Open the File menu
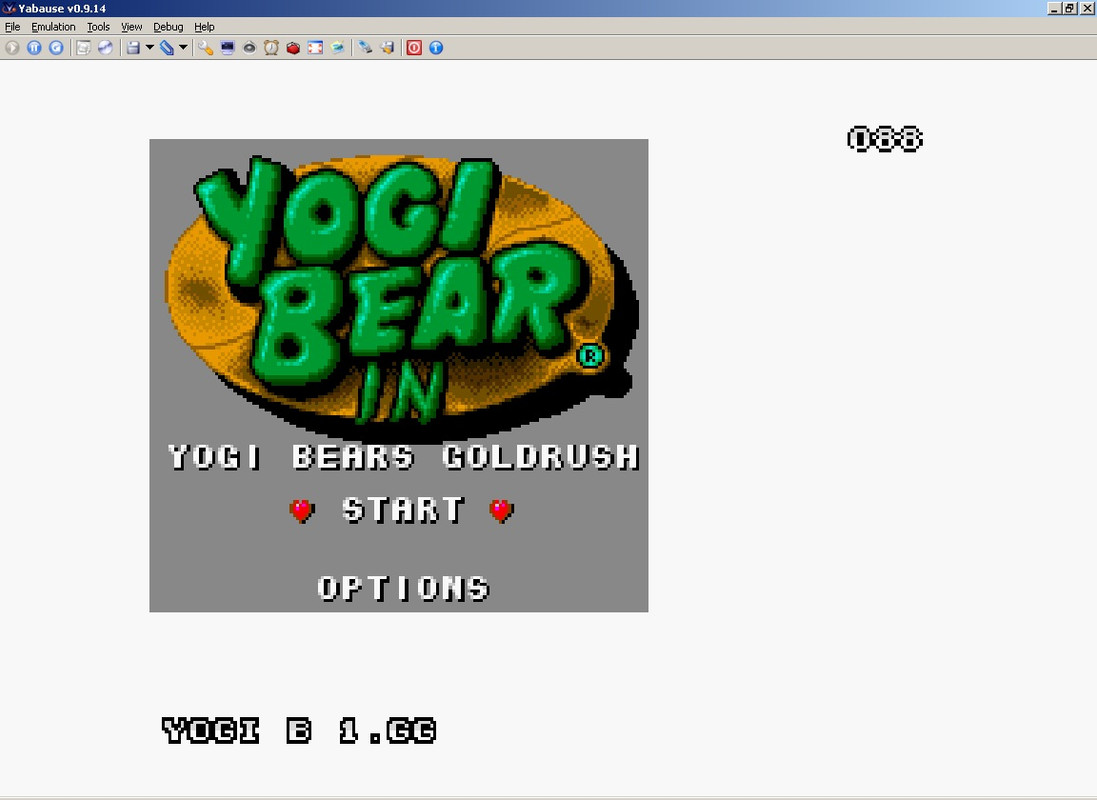 [x=13, y=27]
